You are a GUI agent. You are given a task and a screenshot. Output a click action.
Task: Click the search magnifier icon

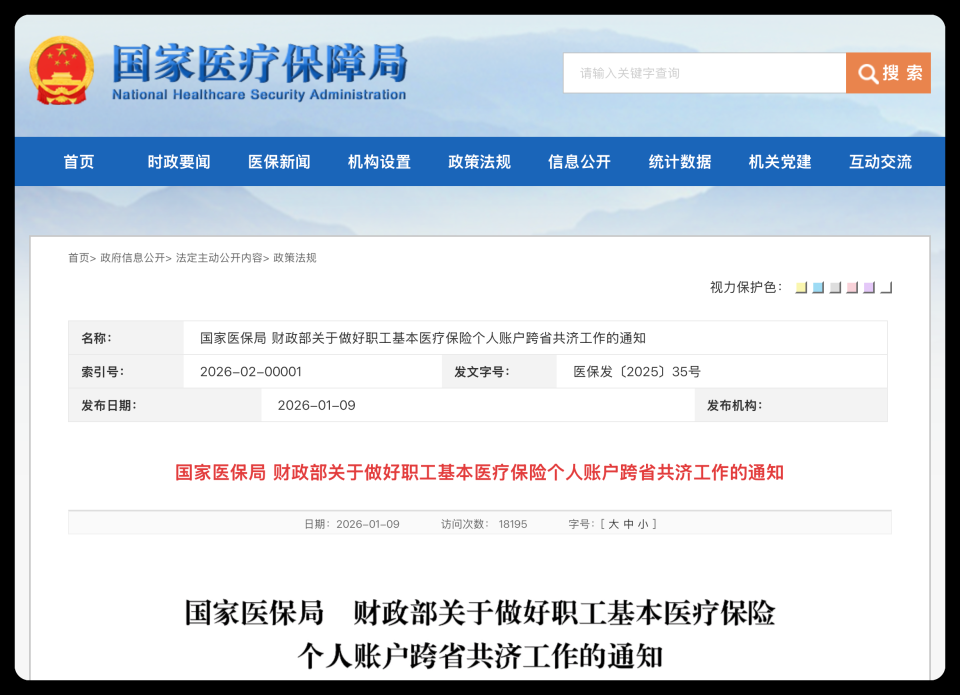click(x=868, y=73)
